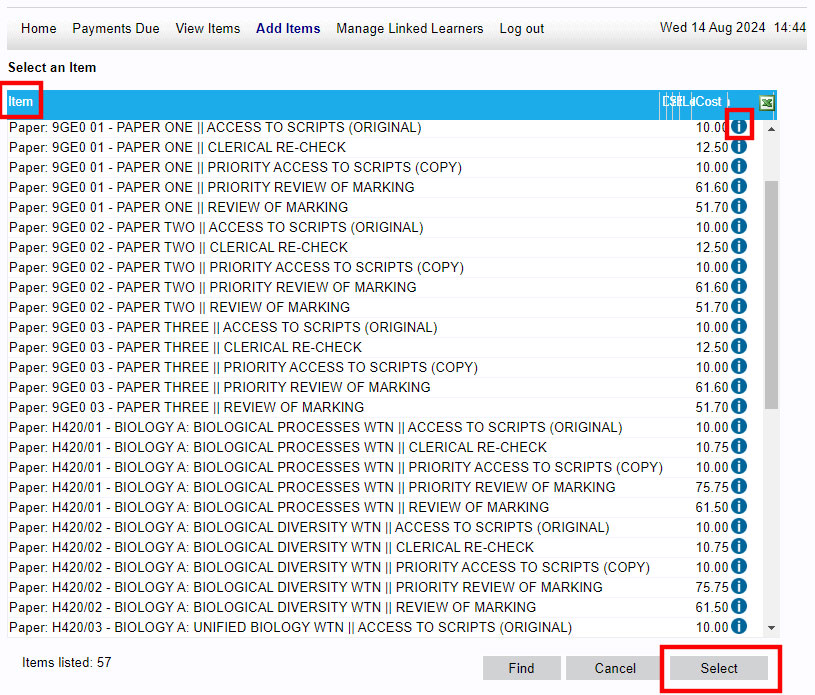Open info icon for H420/03 UNIFIED BIOLOGY row

point(737,626)
